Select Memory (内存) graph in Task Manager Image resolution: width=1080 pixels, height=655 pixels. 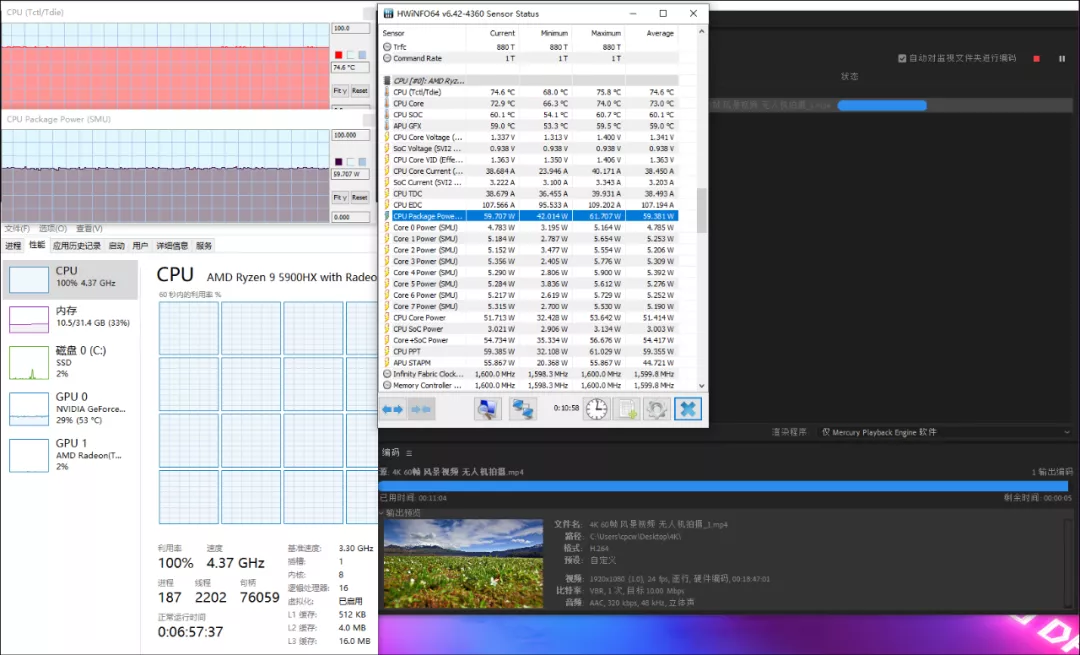[29, 319]
